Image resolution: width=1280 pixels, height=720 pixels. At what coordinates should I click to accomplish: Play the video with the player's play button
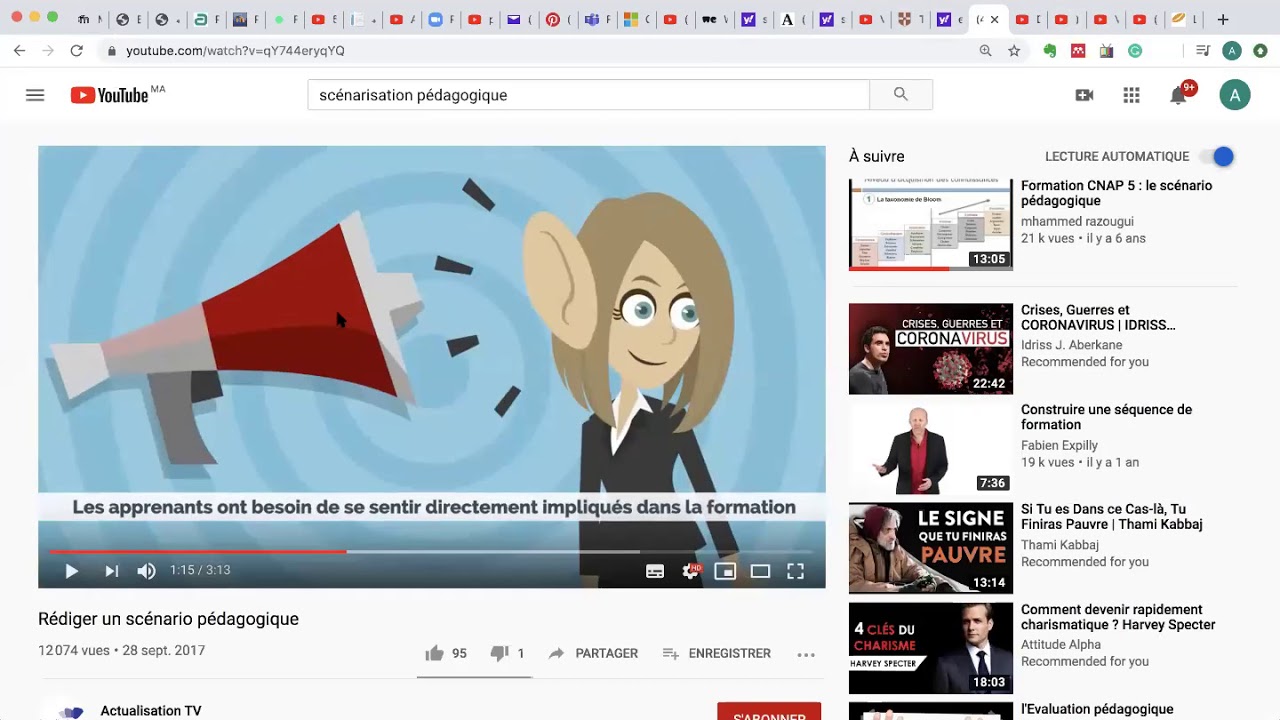tap(71, 571)
